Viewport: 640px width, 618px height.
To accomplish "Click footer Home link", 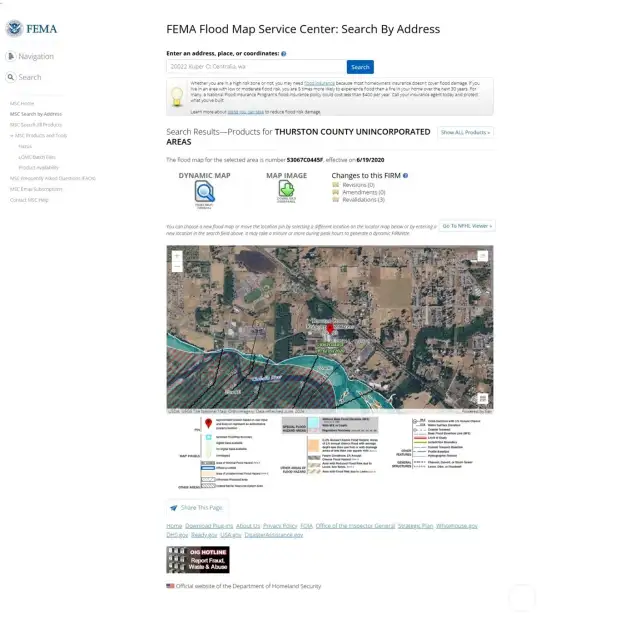I will coord(174,526).
